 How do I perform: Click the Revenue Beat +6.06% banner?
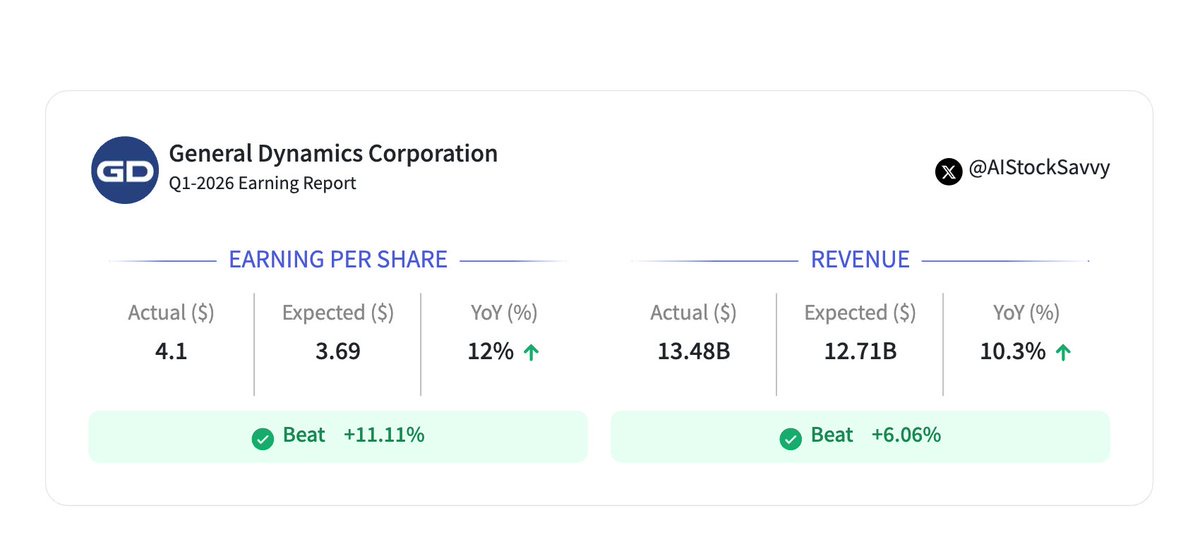click(860, 436)
